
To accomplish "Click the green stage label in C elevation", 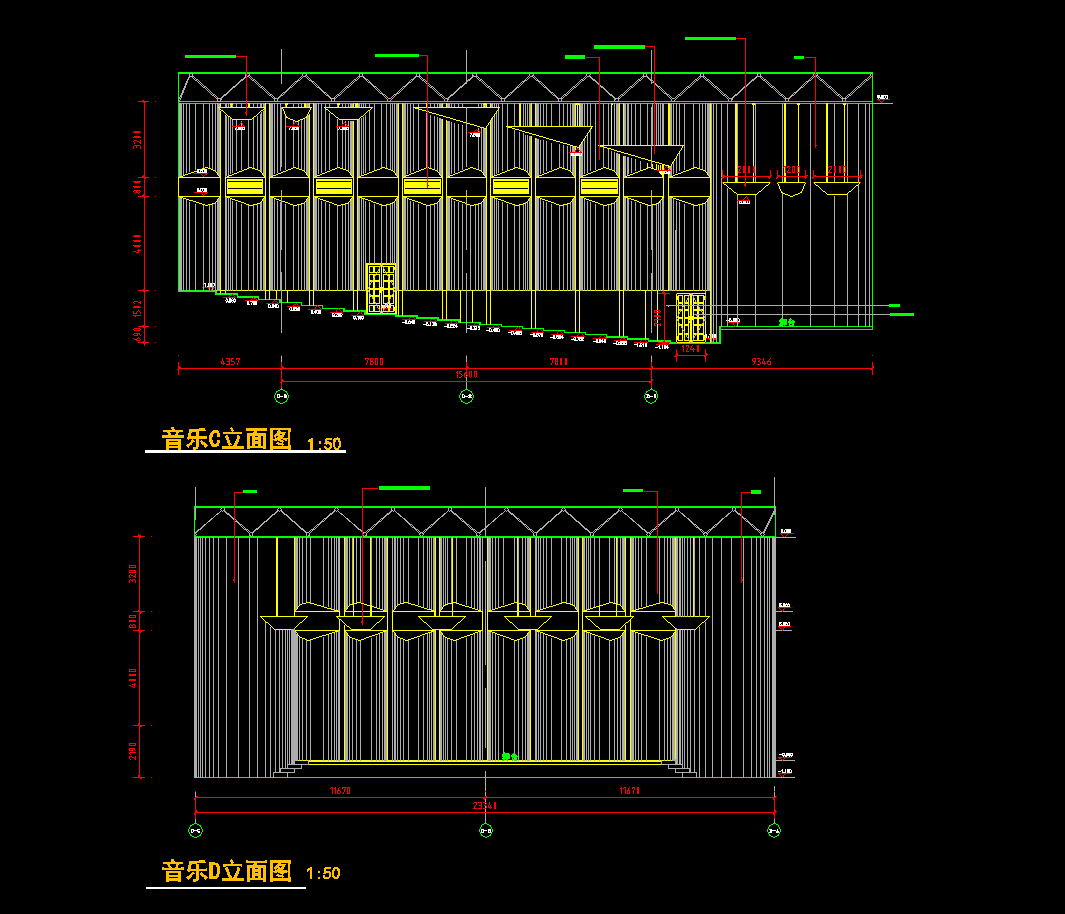I will coord(787,323).
